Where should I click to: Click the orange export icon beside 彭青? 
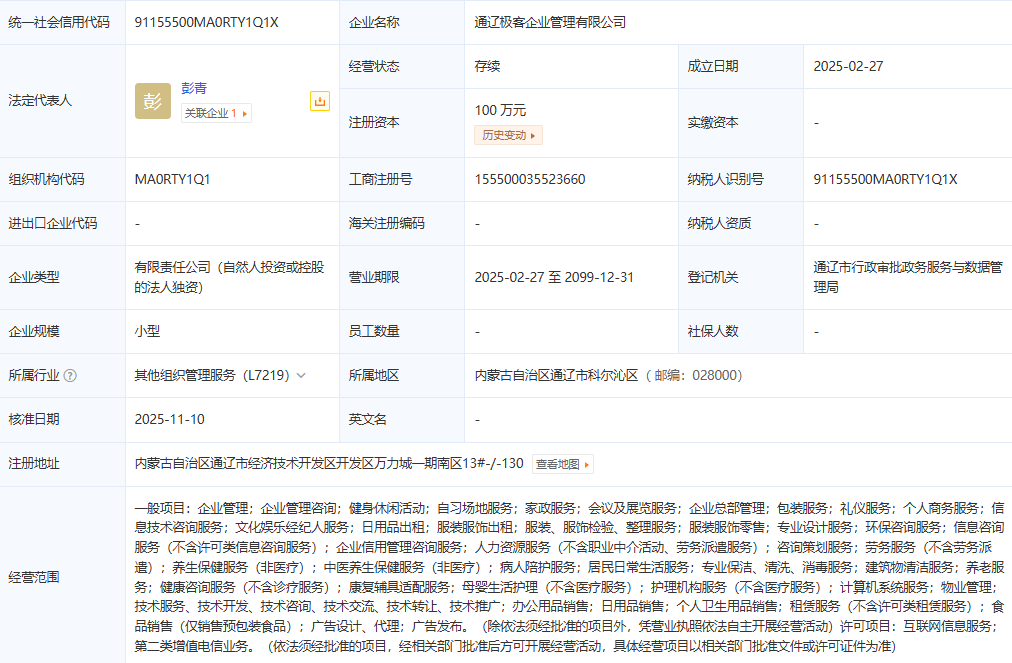[320, 101]
